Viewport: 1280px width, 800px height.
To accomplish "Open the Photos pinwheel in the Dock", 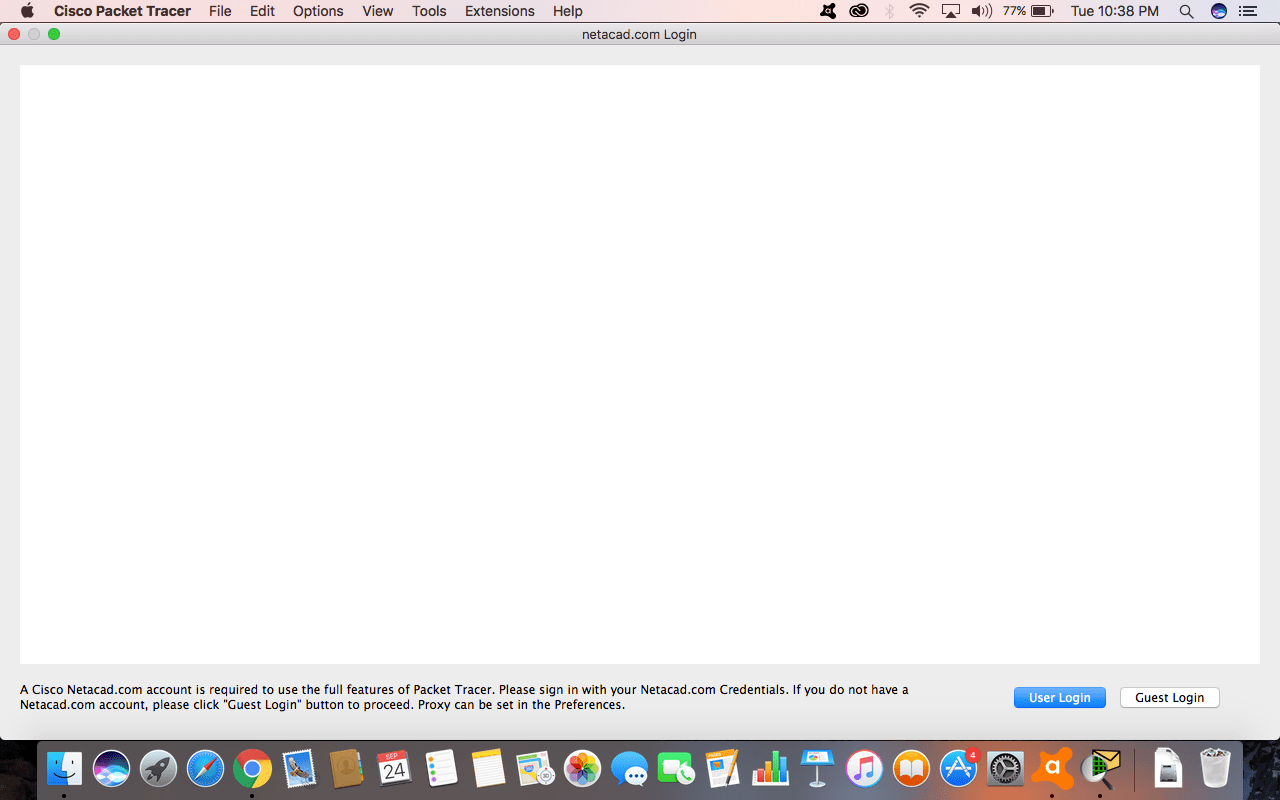I will pyautogui.click(x=582, y=768).
